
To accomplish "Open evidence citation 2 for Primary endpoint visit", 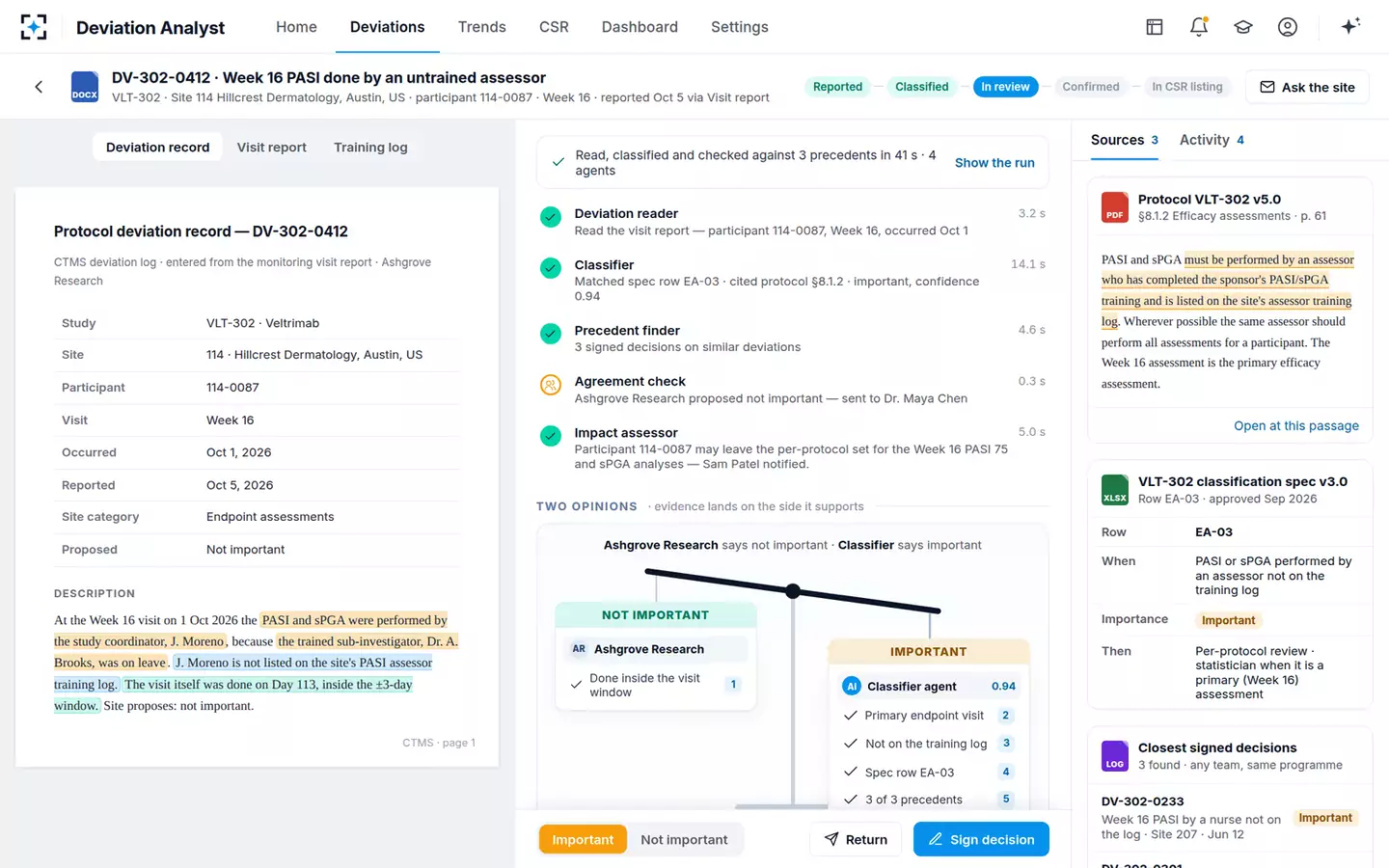I will point(1006,716).
